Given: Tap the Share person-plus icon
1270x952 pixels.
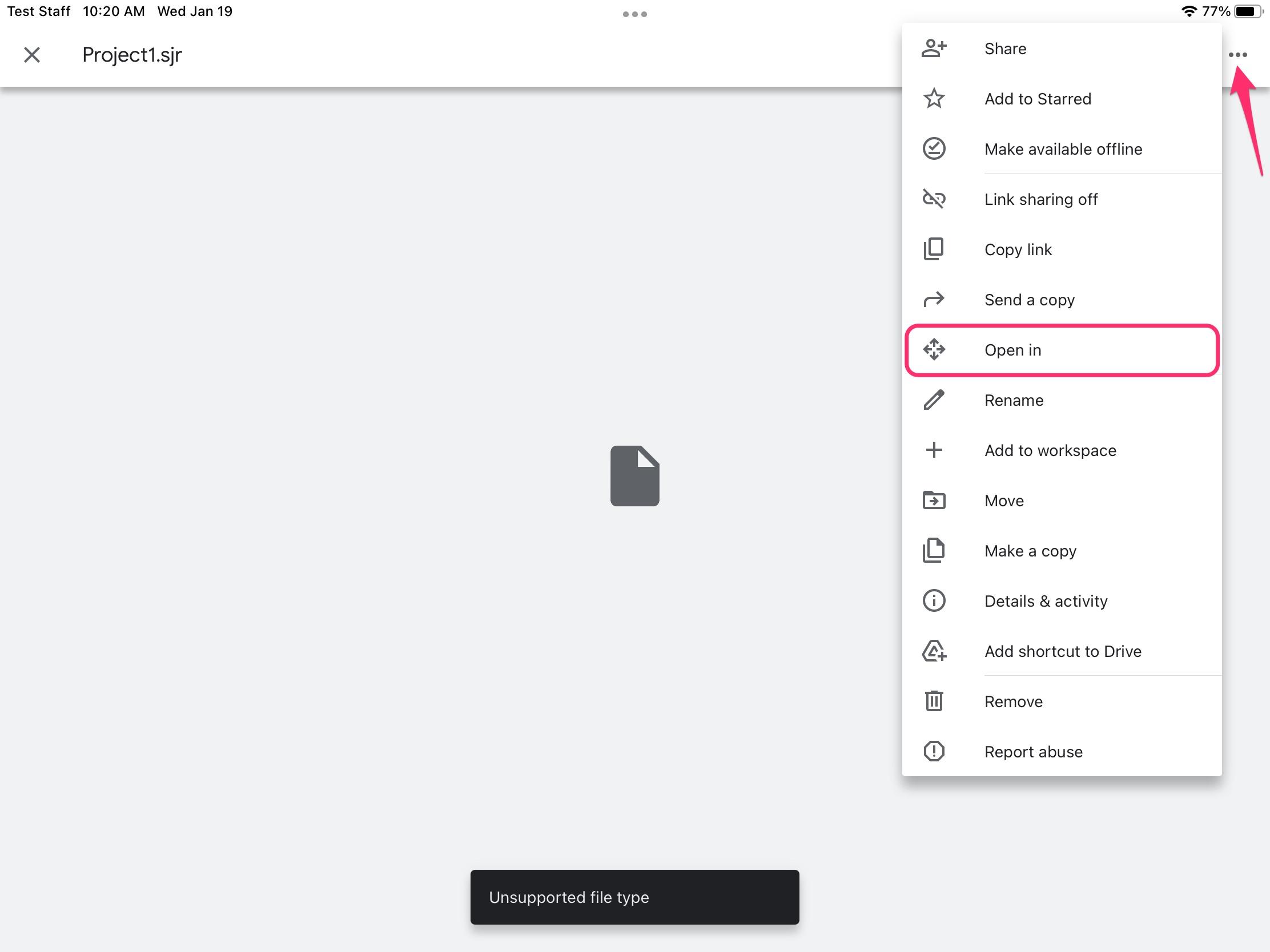Looking at the screenshot, I should coord(934,49).
